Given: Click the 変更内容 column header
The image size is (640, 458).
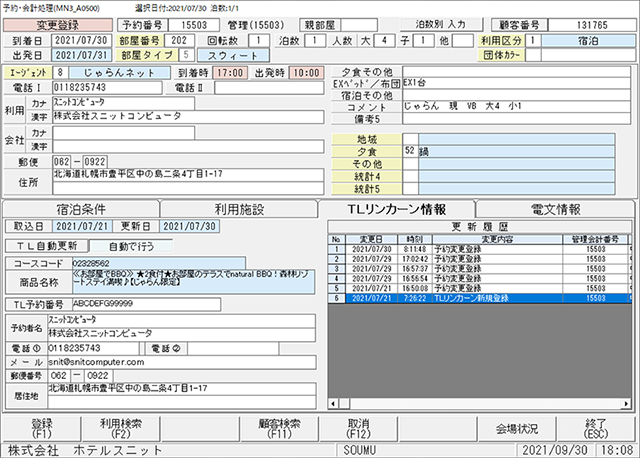Looking at the screenshot, I should click(498, 239).
